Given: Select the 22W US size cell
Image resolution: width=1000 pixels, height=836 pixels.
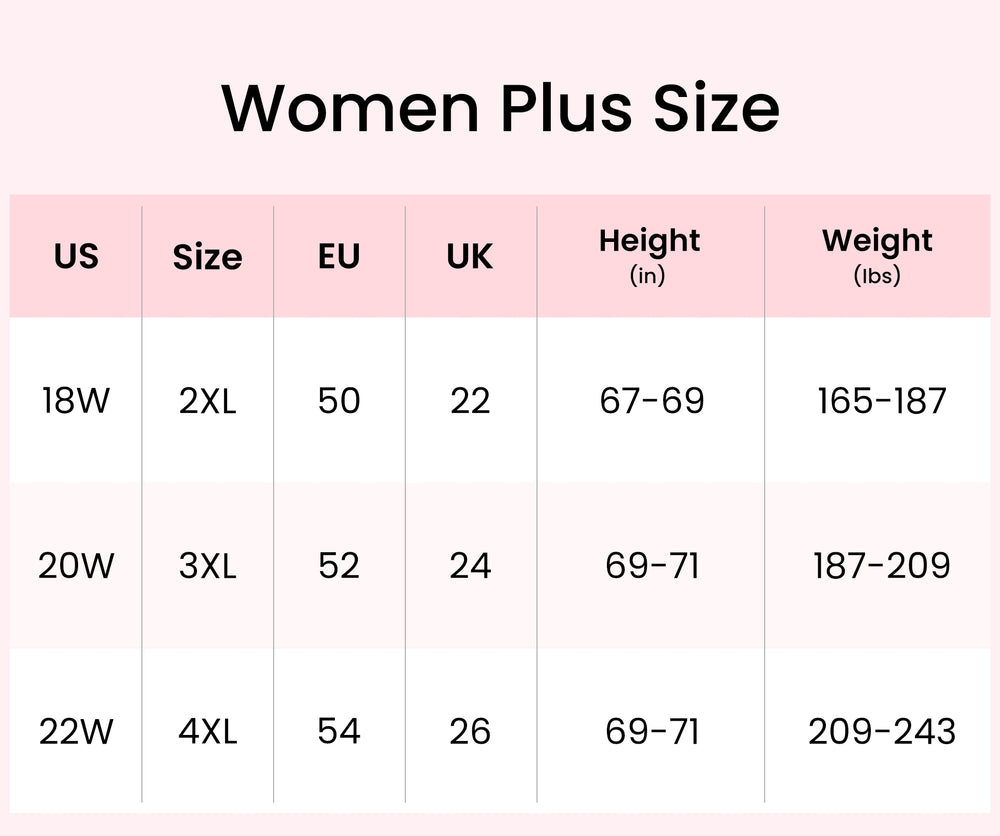Looking at the screenshot, I should click(76, 732).
